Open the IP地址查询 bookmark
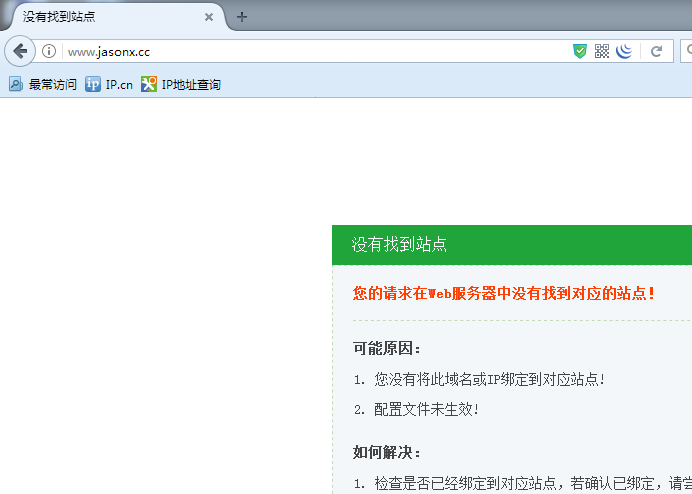This screenshot has width=692, height=494. coord(181,84)
